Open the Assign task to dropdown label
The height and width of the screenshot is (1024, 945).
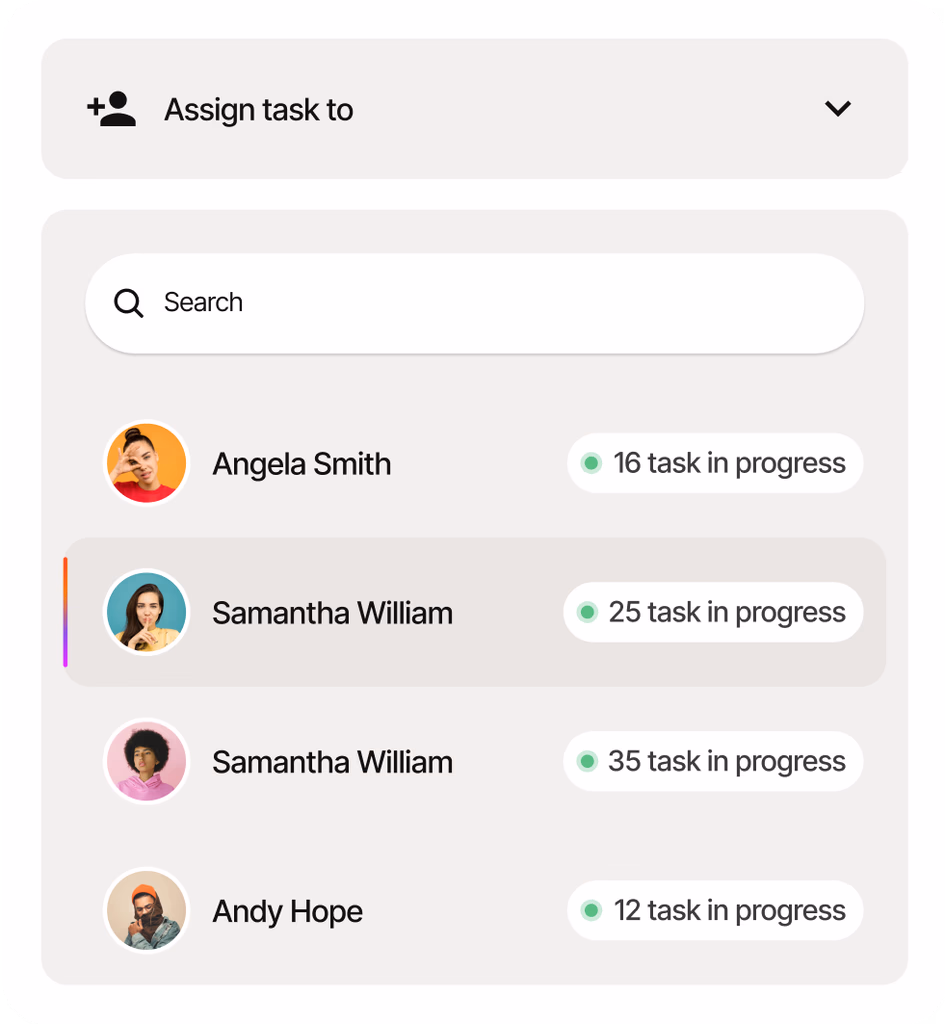point(258,109)
